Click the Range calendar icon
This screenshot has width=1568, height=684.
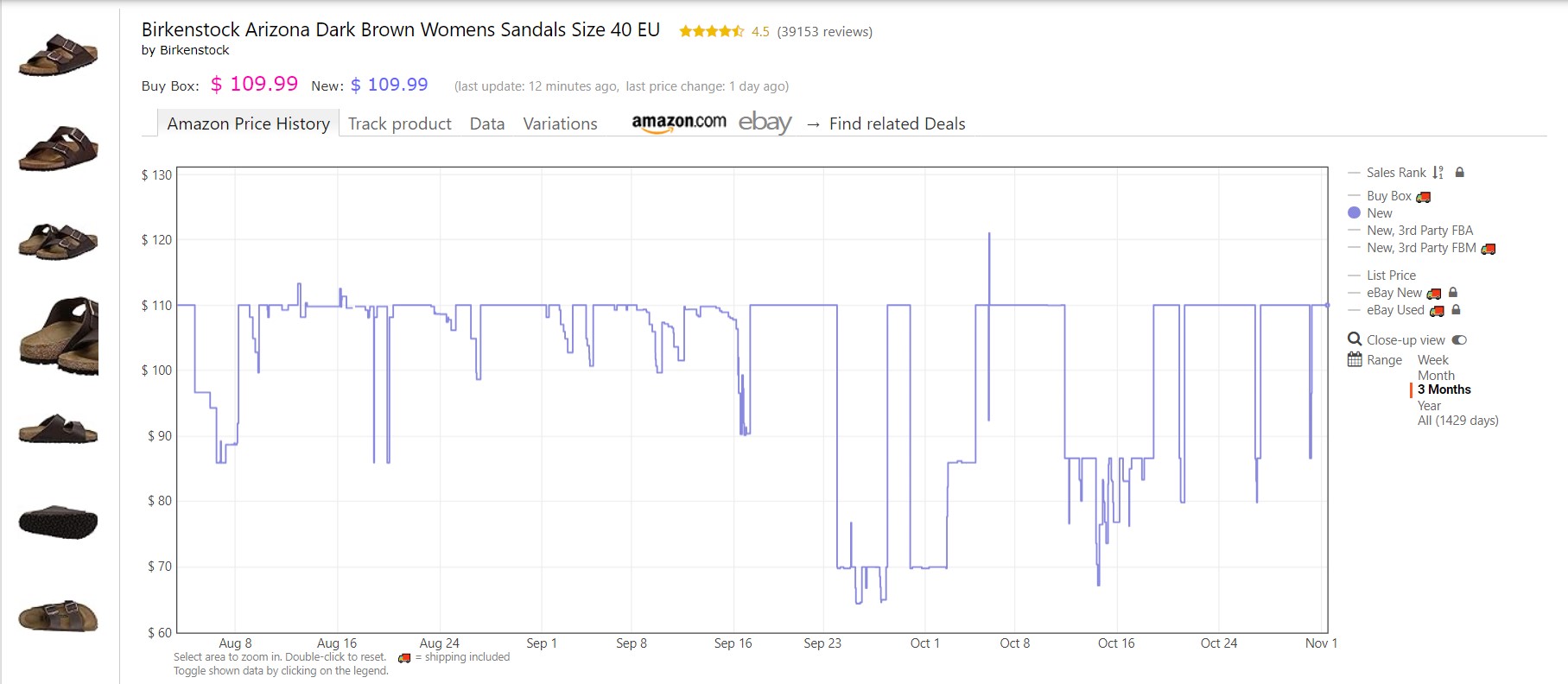coord(1355,359)
